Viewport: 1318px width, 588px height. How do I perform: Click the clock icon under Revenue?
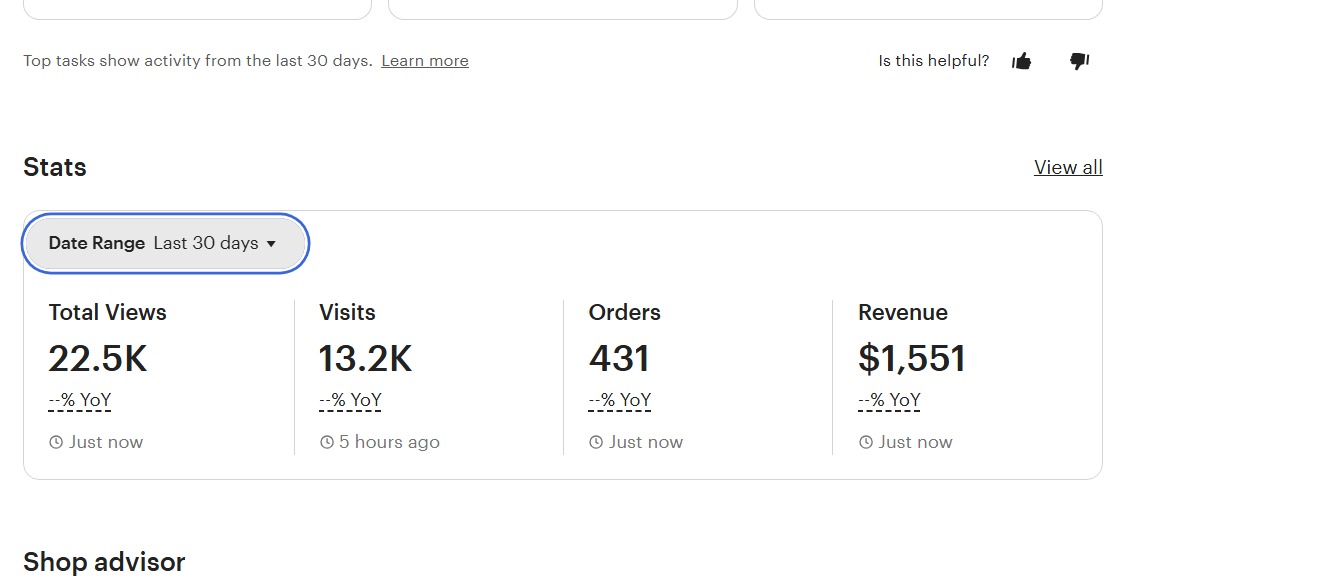pos(866,442)
